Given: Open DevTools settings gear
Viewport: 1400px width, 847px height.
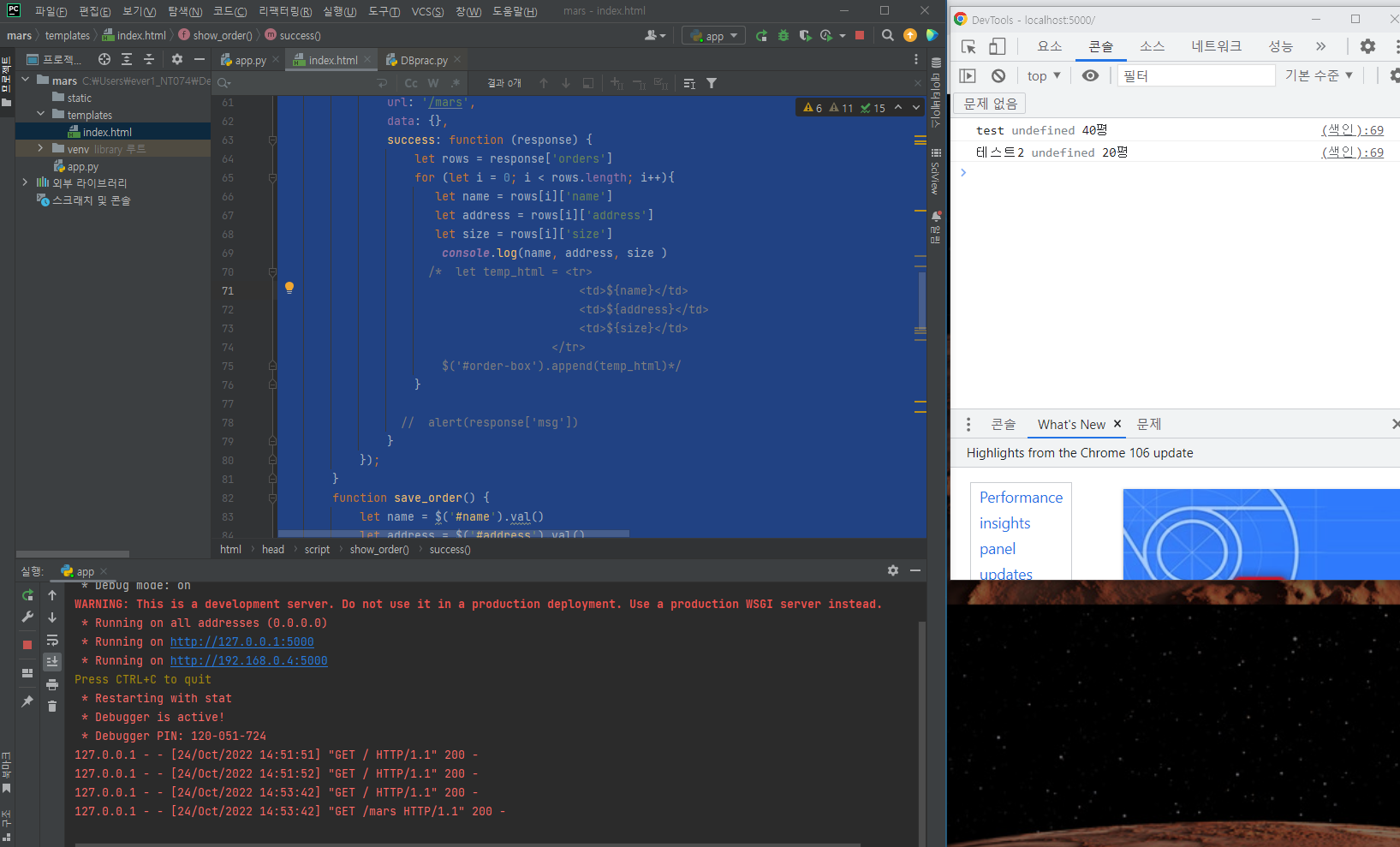Looking at the screenshot, I should [x=1368, y=46].
